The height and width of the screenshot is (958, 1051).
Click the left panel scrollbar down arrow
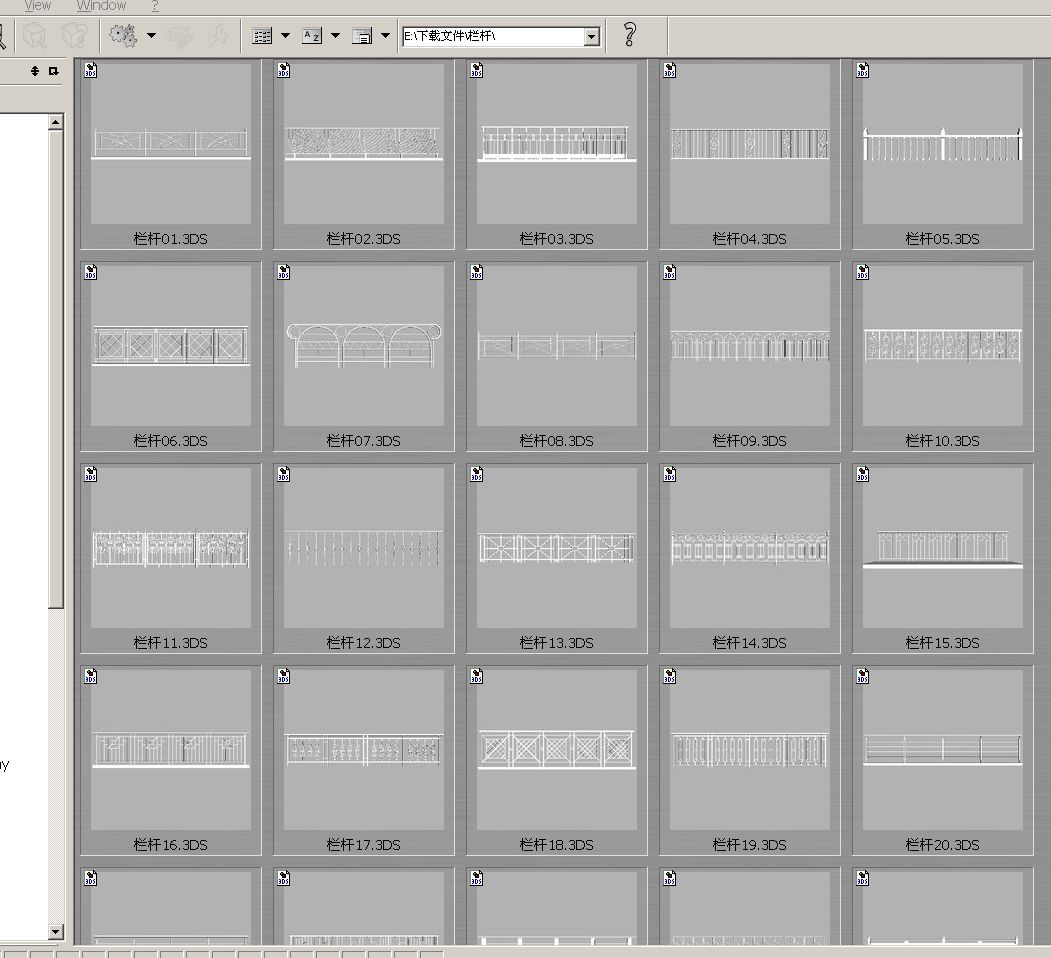56,932
